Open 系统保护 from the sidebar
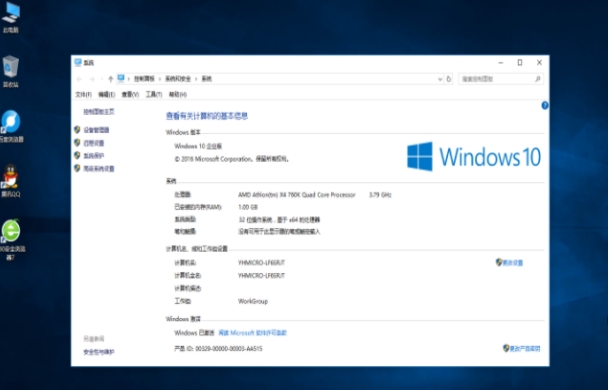The height and width of the screenshot is (390, 613). (93, 156)
